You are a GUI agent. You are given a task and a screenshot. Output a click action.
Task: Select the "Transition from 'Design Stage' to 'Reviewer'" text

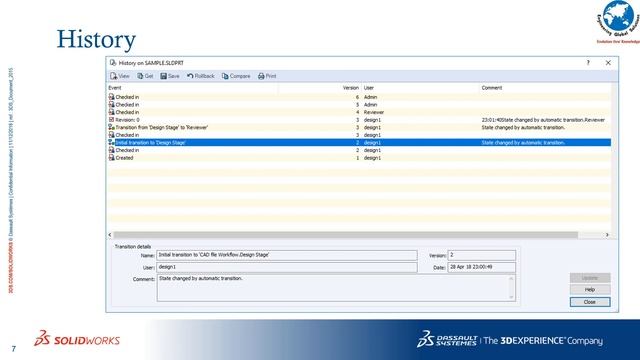(162, 127)
